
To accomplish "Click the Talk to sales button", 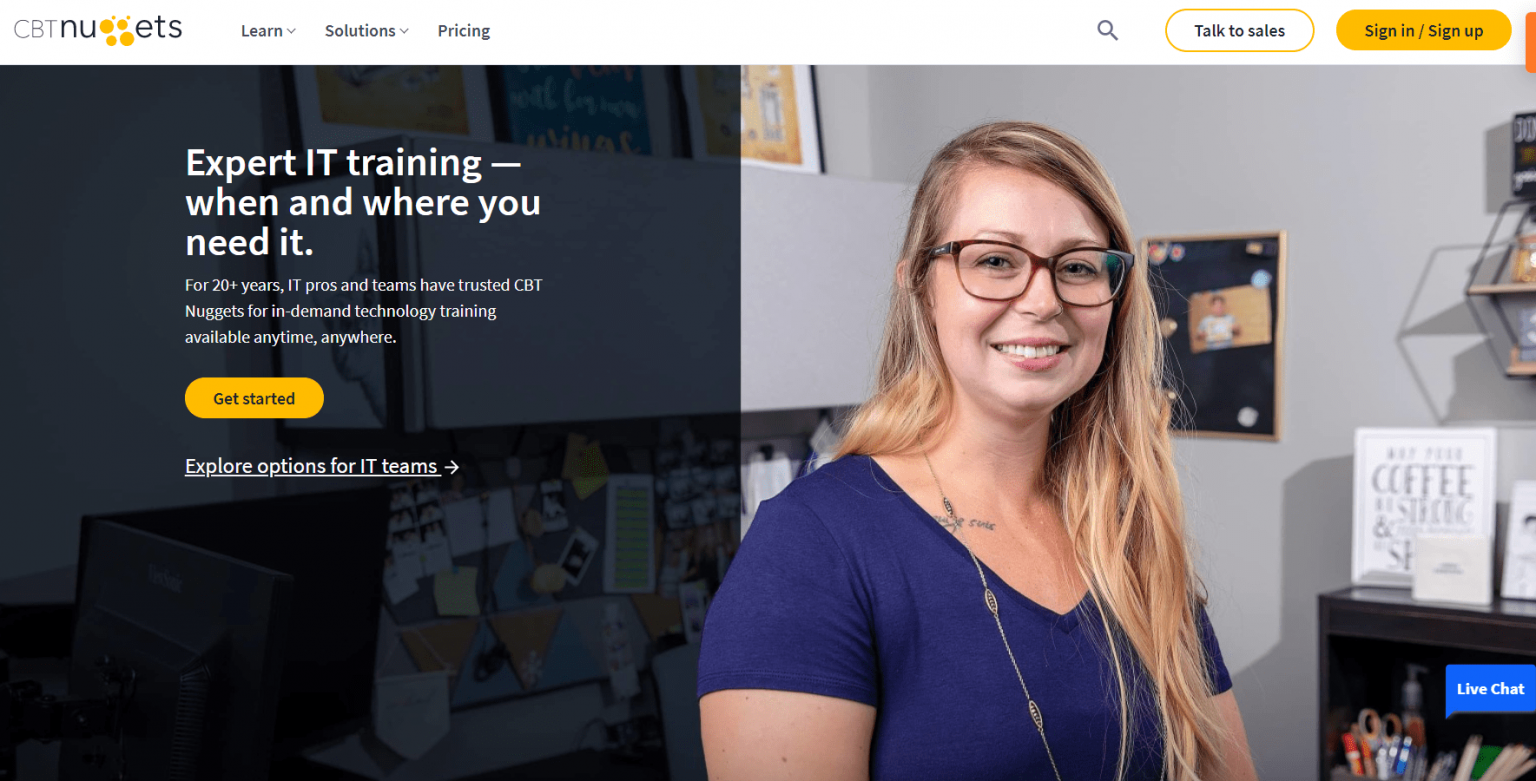I will (x=1239, y=30).
